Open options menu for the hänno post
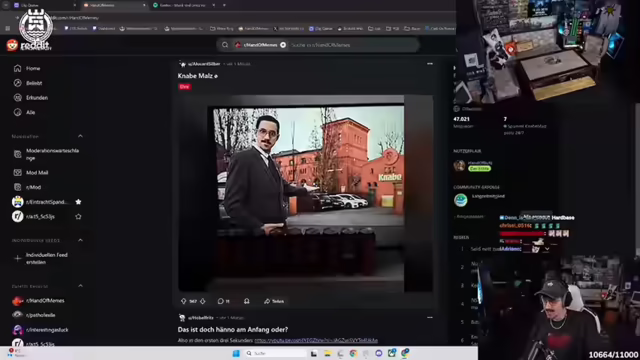Image resolution: width=640 pixels, height=360 pixels. coord(430,318)
